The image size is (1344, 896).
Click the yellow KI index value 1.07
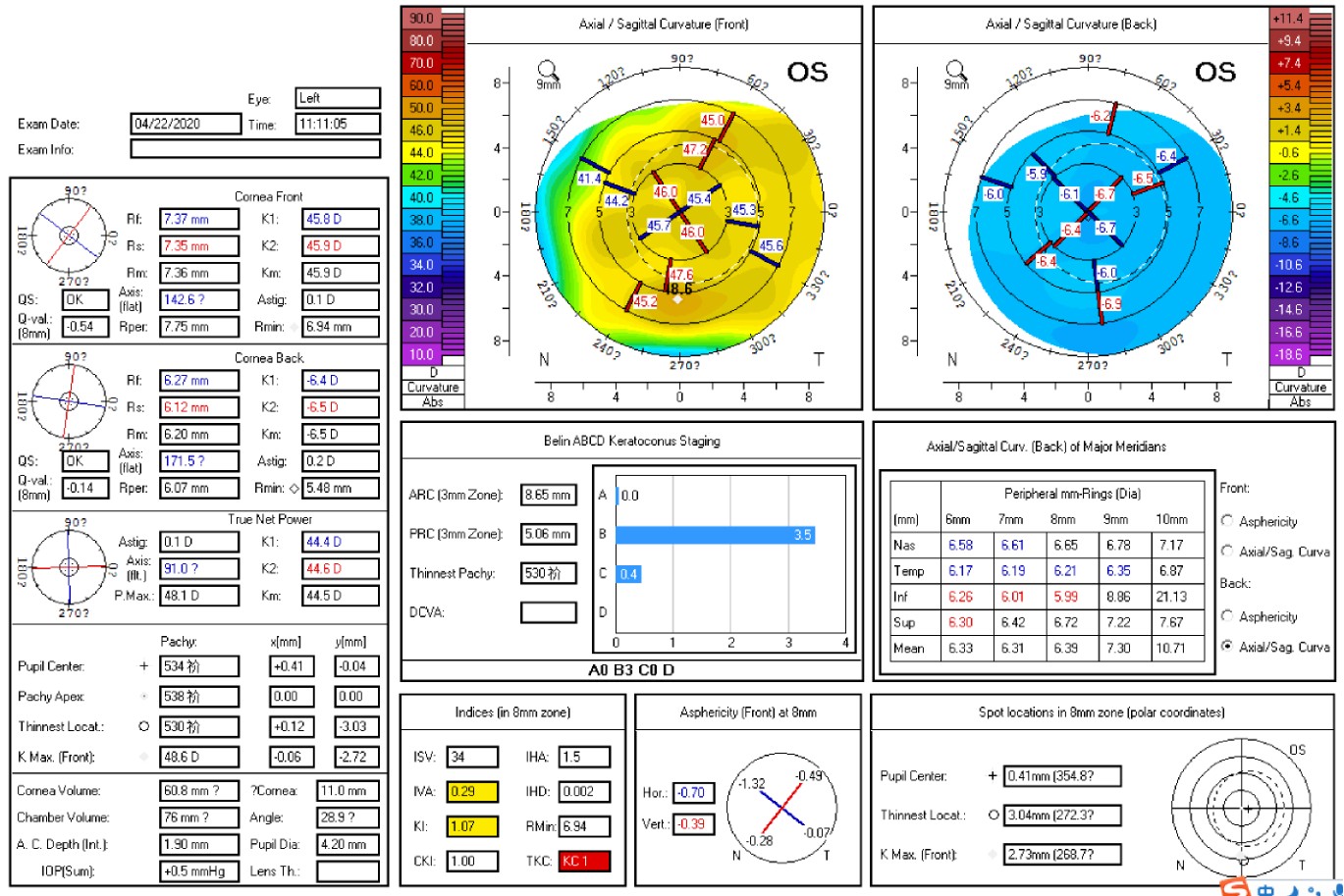[471, 827]
